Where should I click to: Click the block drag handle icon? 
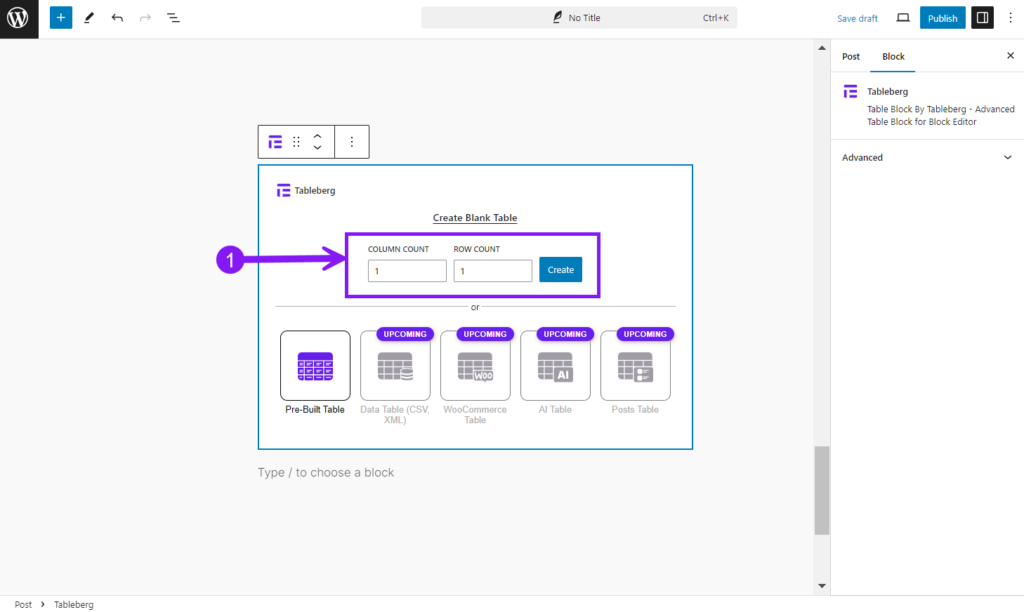[296, 142]
